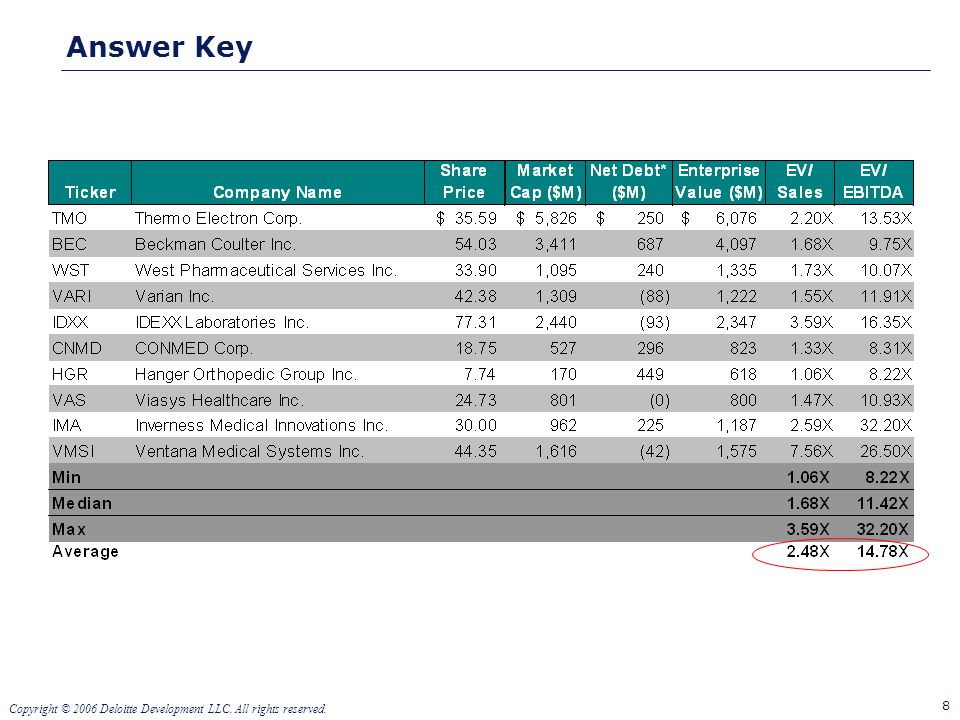The image size is (960, 720).
Task: Click the EV/ Sales column header
Action: (x=800, y=181)
